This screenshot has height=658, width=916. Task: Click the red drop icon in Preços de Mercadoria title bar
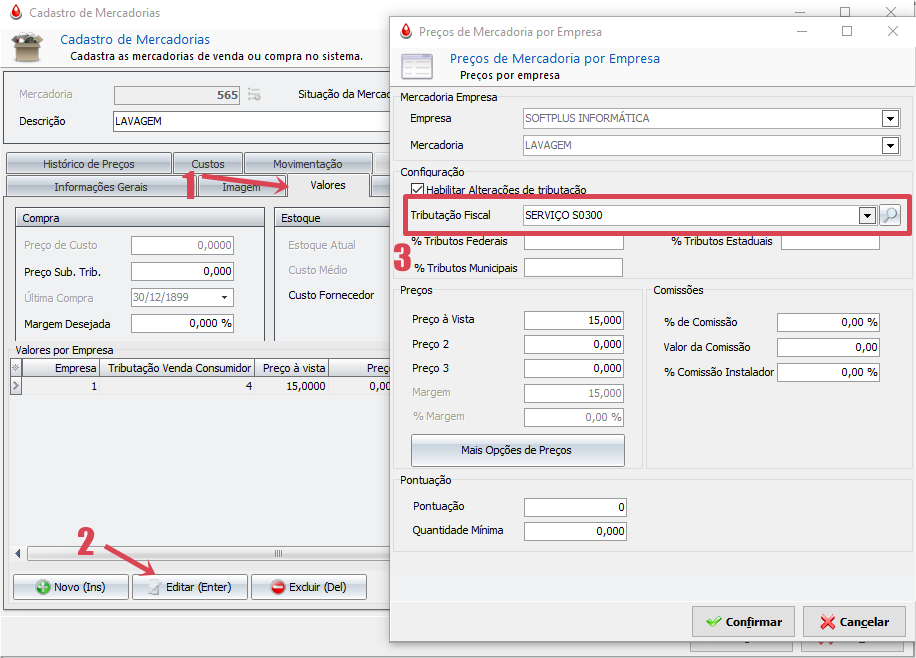click(406, 31)
